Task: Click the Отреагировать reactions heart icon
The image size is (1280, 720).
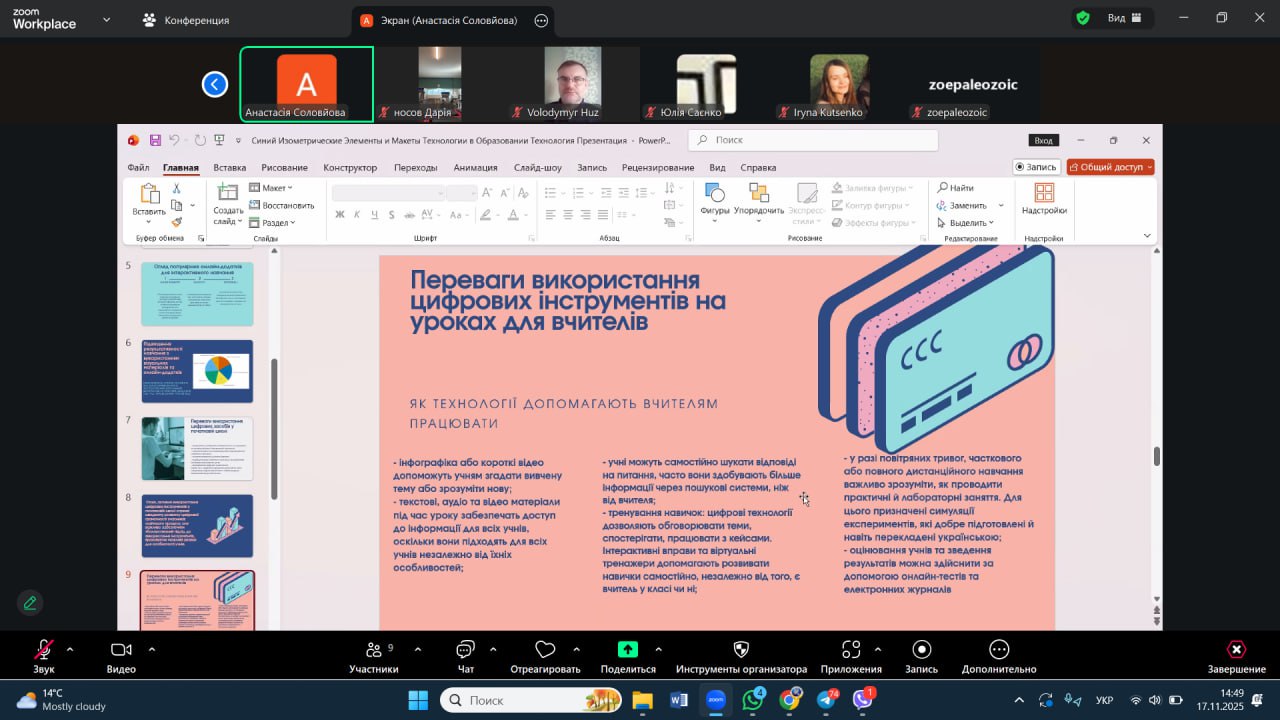Action: pyautogui.click(x=545, y=651)
